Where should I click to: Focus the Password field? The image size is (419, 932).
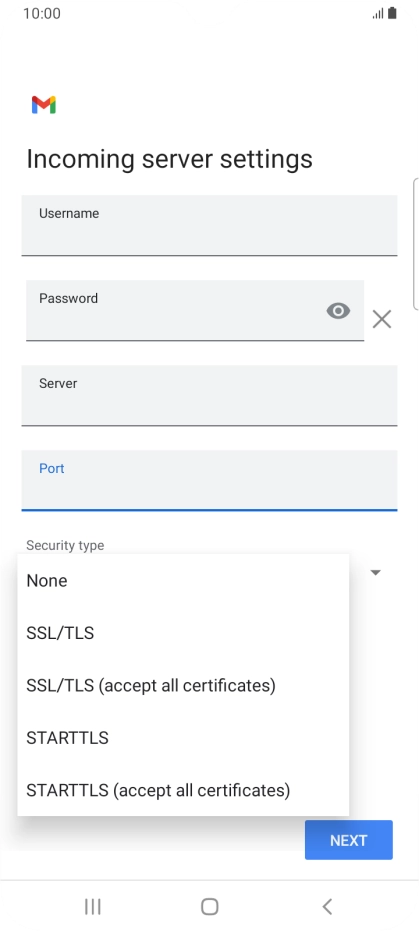[x=195, y=310]
